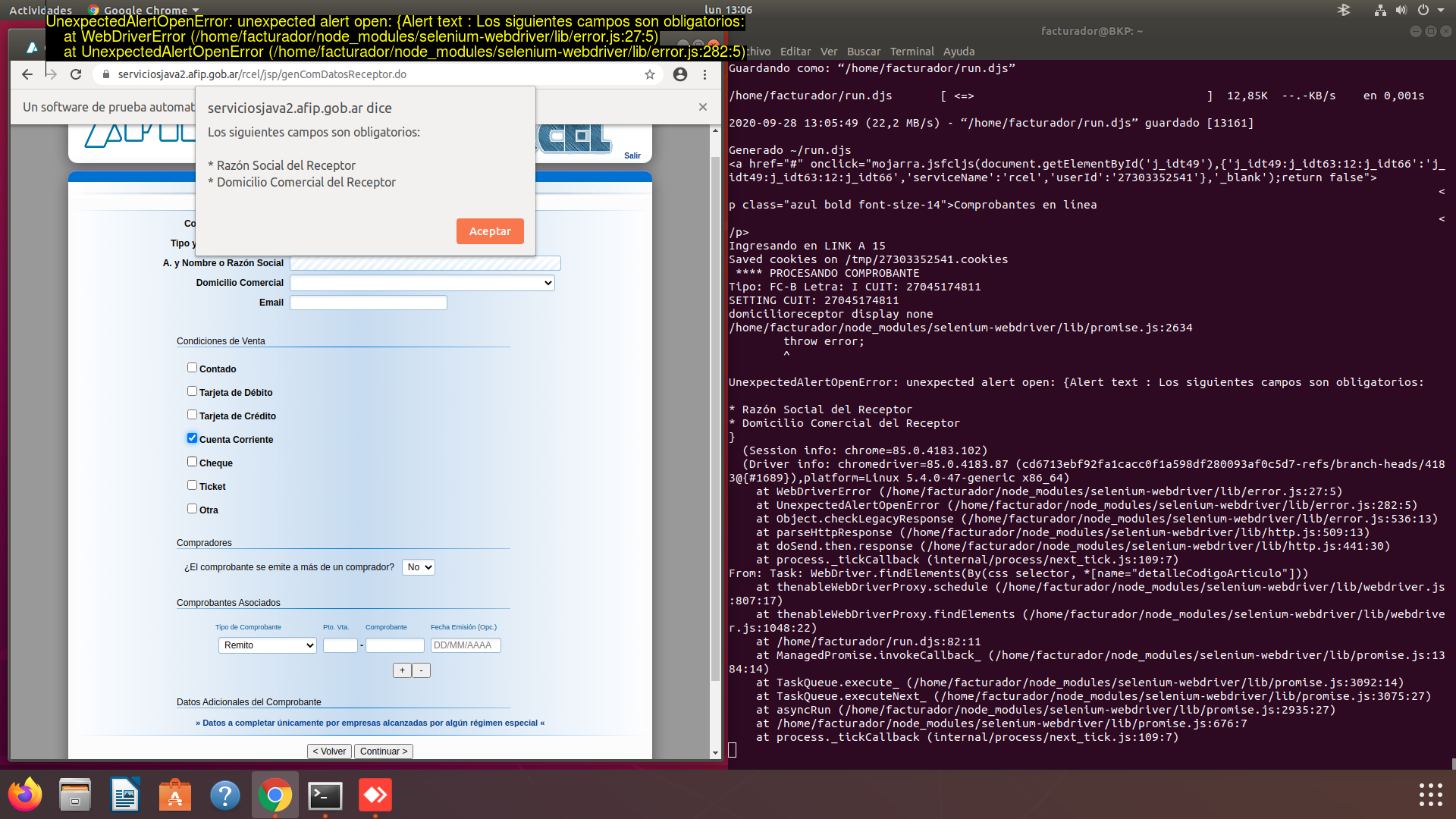
Task: Open the terminal Editar menu
Action: pyautogui.click(x=795, y=52)
